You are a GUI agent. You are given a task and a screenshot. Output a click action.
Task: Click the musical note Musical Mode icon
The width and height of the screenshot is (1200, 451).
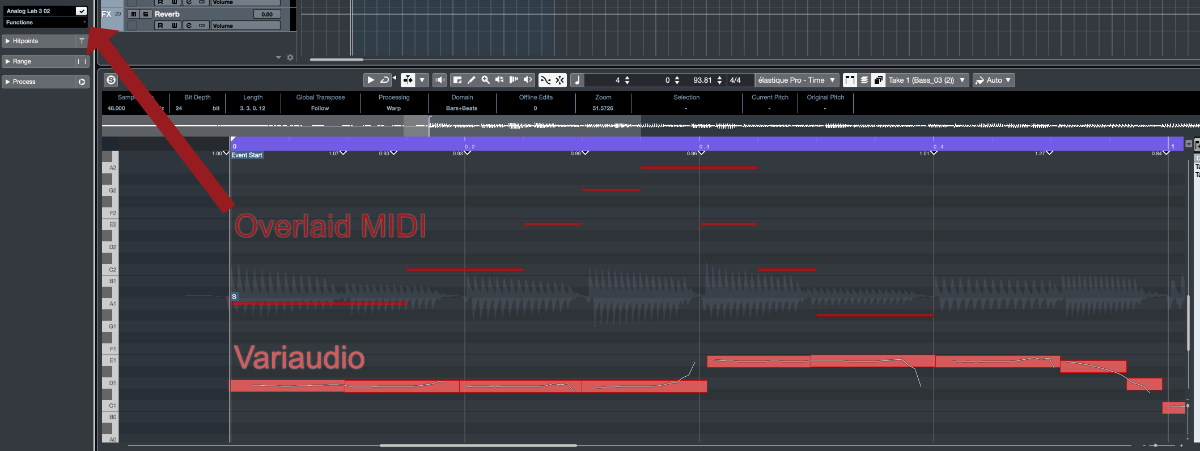578,80
